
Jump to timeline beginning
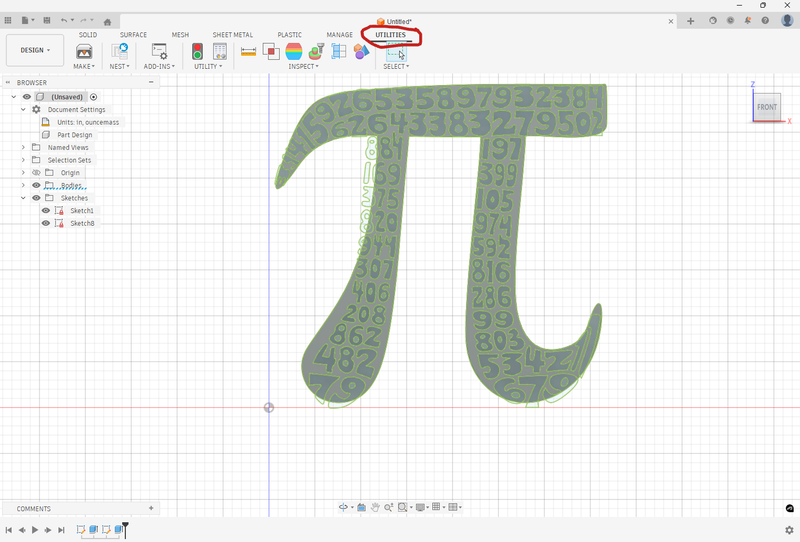(x=9, y=530)
